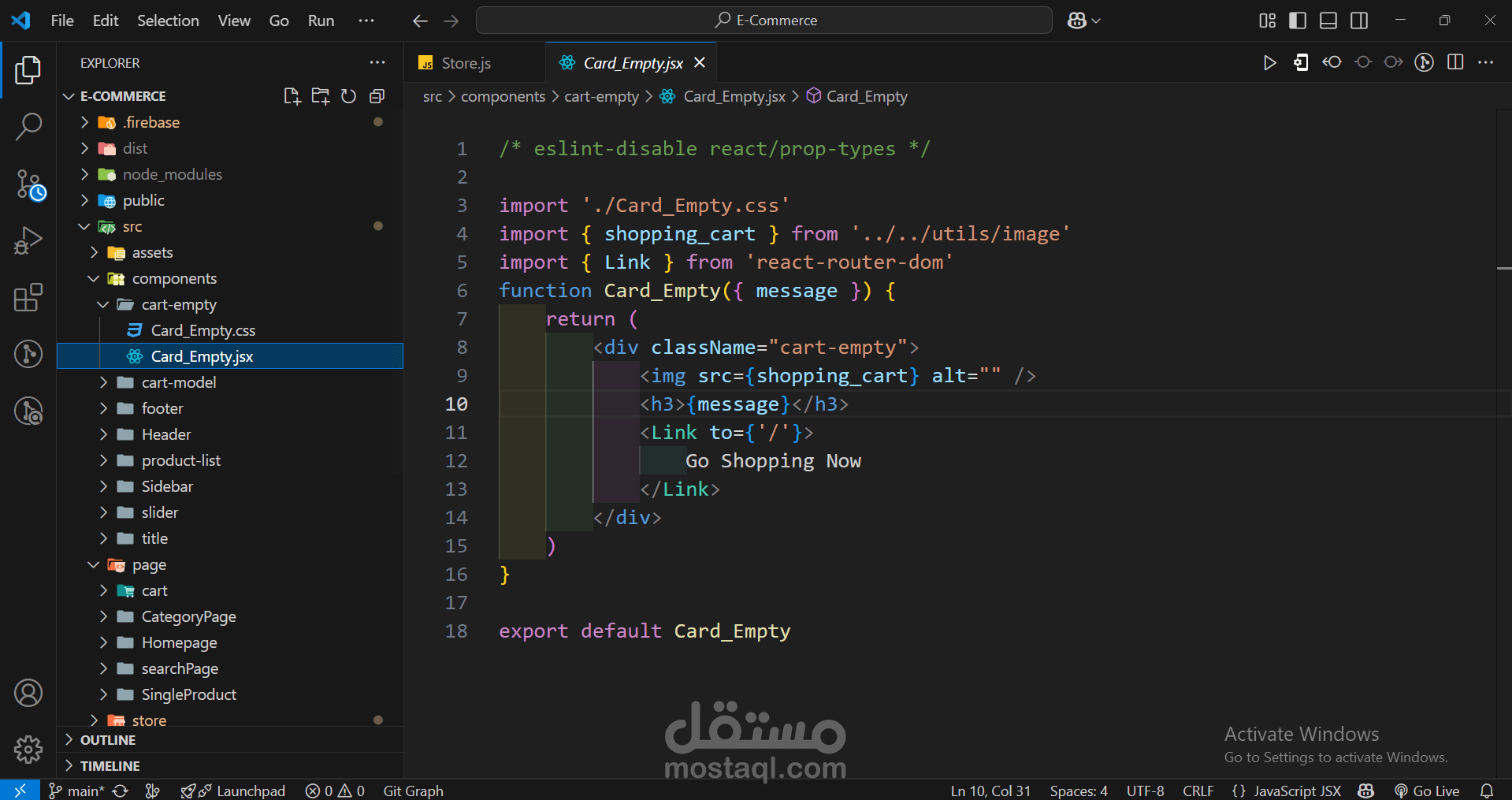
Task: Click the E-Commerce command center search box
Action: (764, 20)
